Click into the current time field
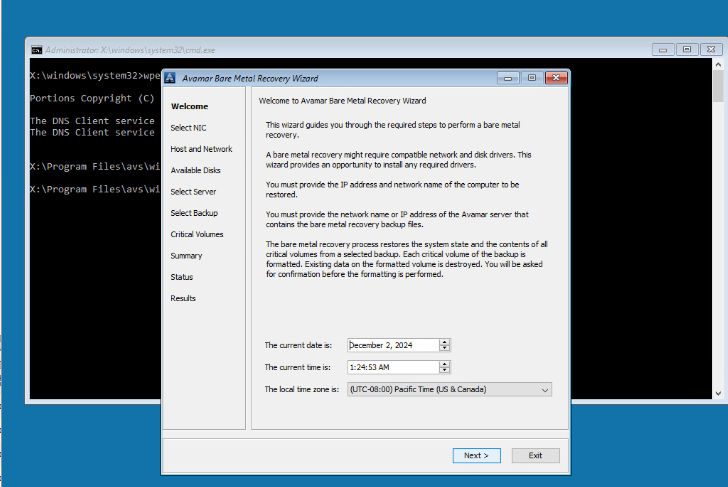Screen dimensions: 728x487 tap(393, 367)
